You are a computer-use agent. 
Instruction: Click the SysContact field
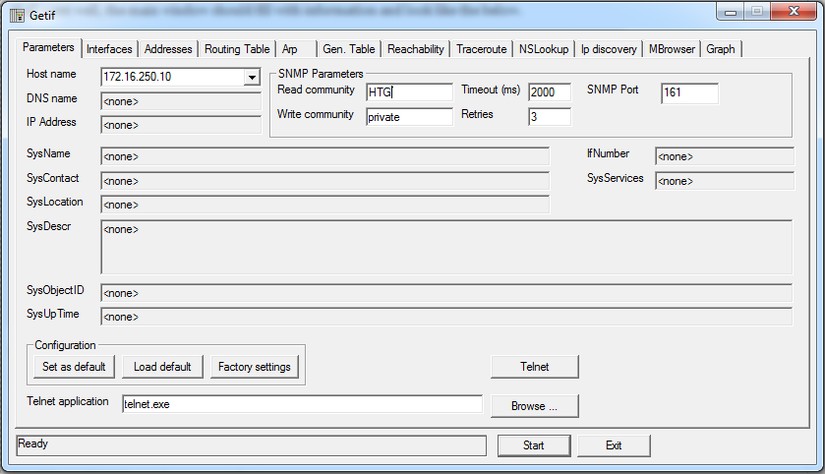[325, 181]
